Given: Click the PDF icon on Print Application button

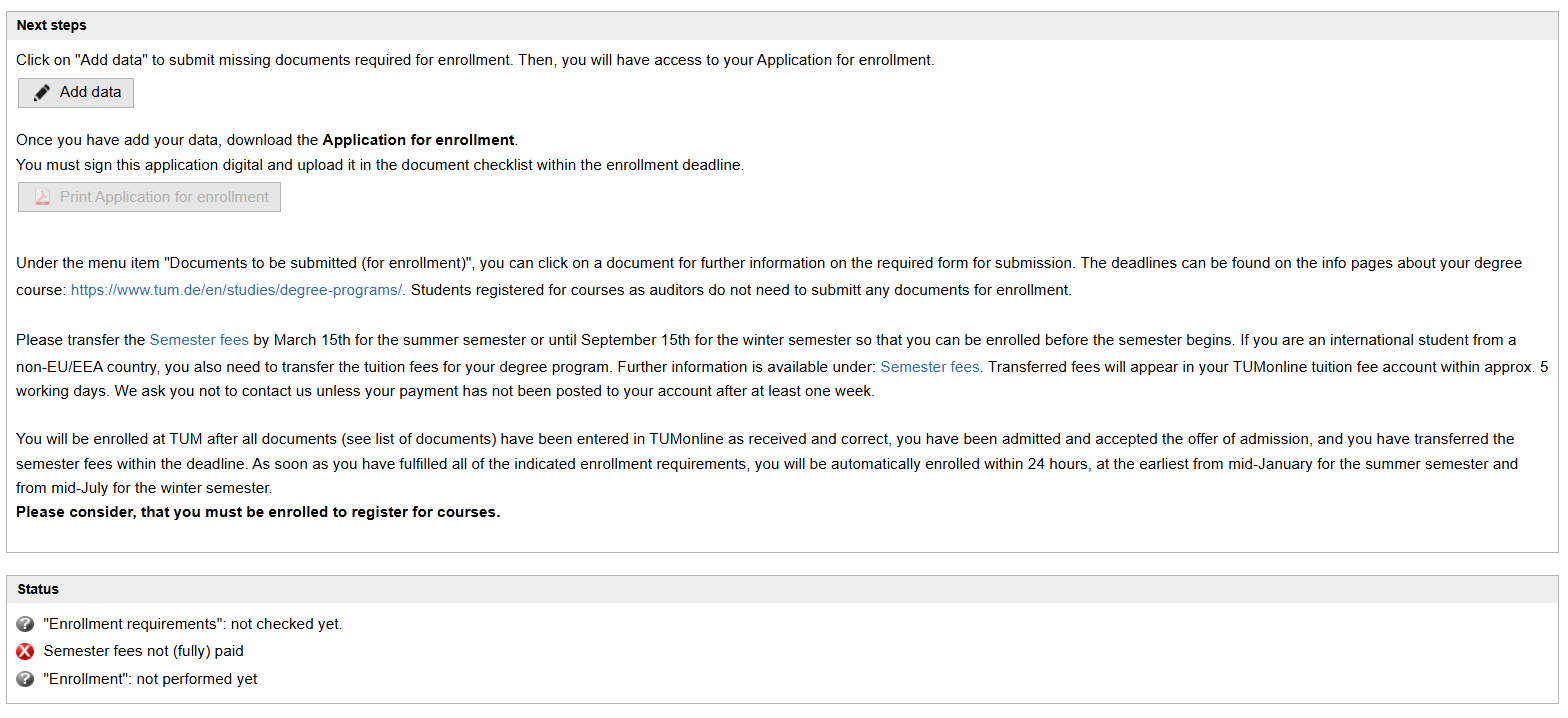Looking at the screenshot, I should (42, 197).
